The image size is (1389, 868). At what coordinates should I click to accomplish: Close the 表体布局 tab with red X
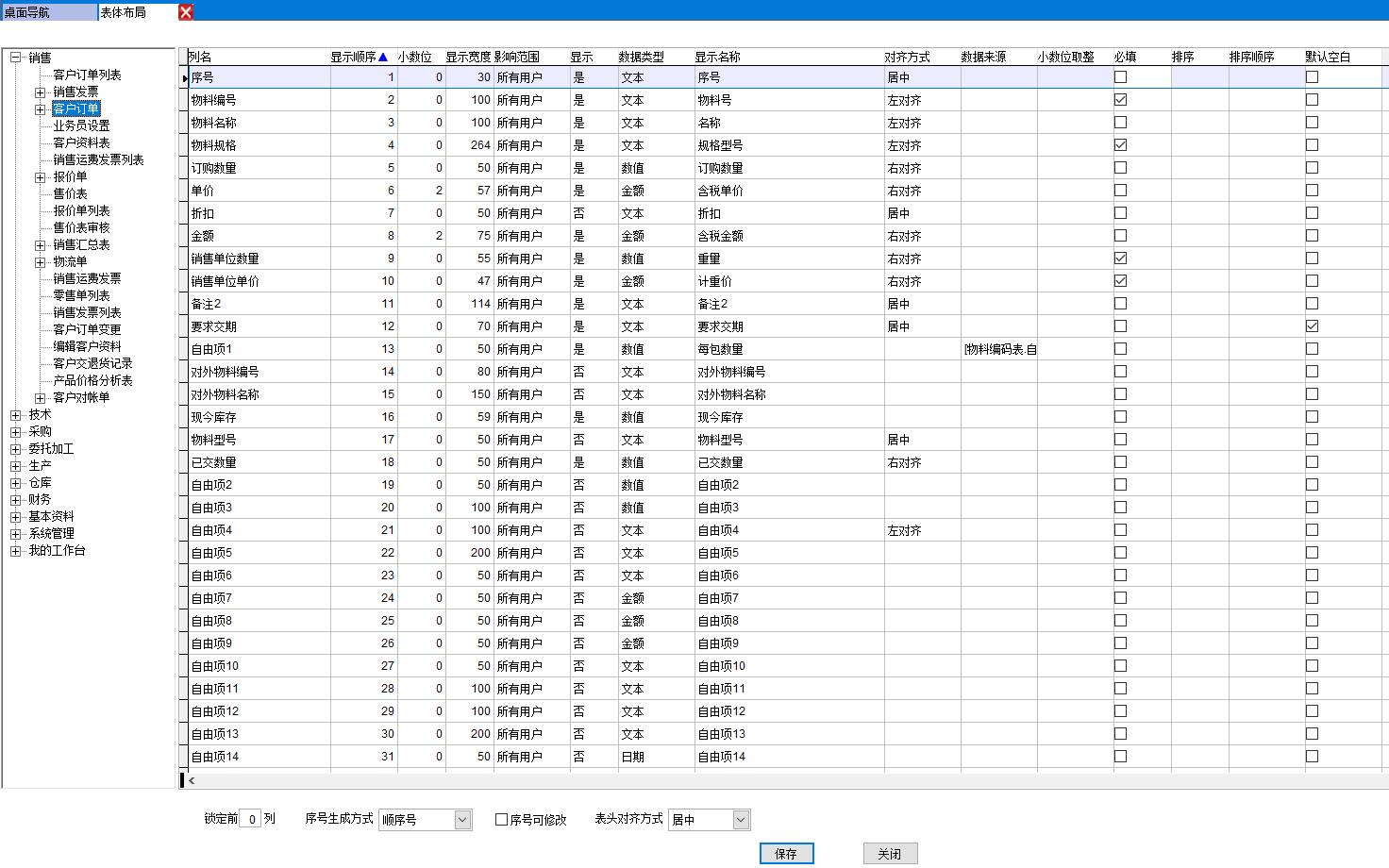[186, 12]
